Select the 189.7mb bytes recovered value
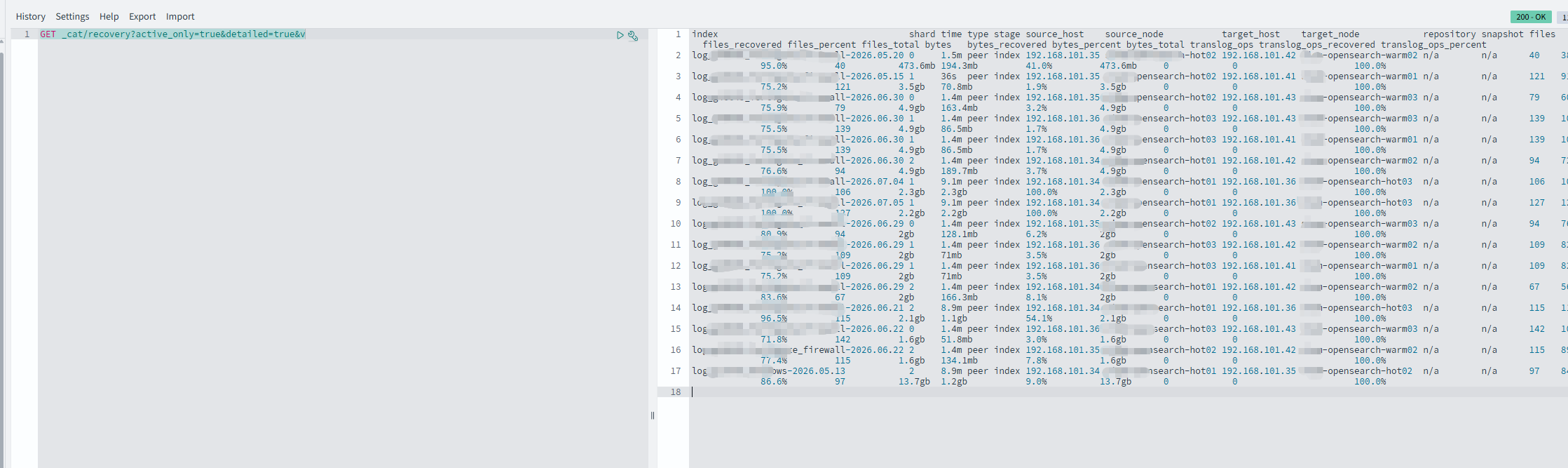The width and height of the screenshot is (1568, 468). click(959, 171)
